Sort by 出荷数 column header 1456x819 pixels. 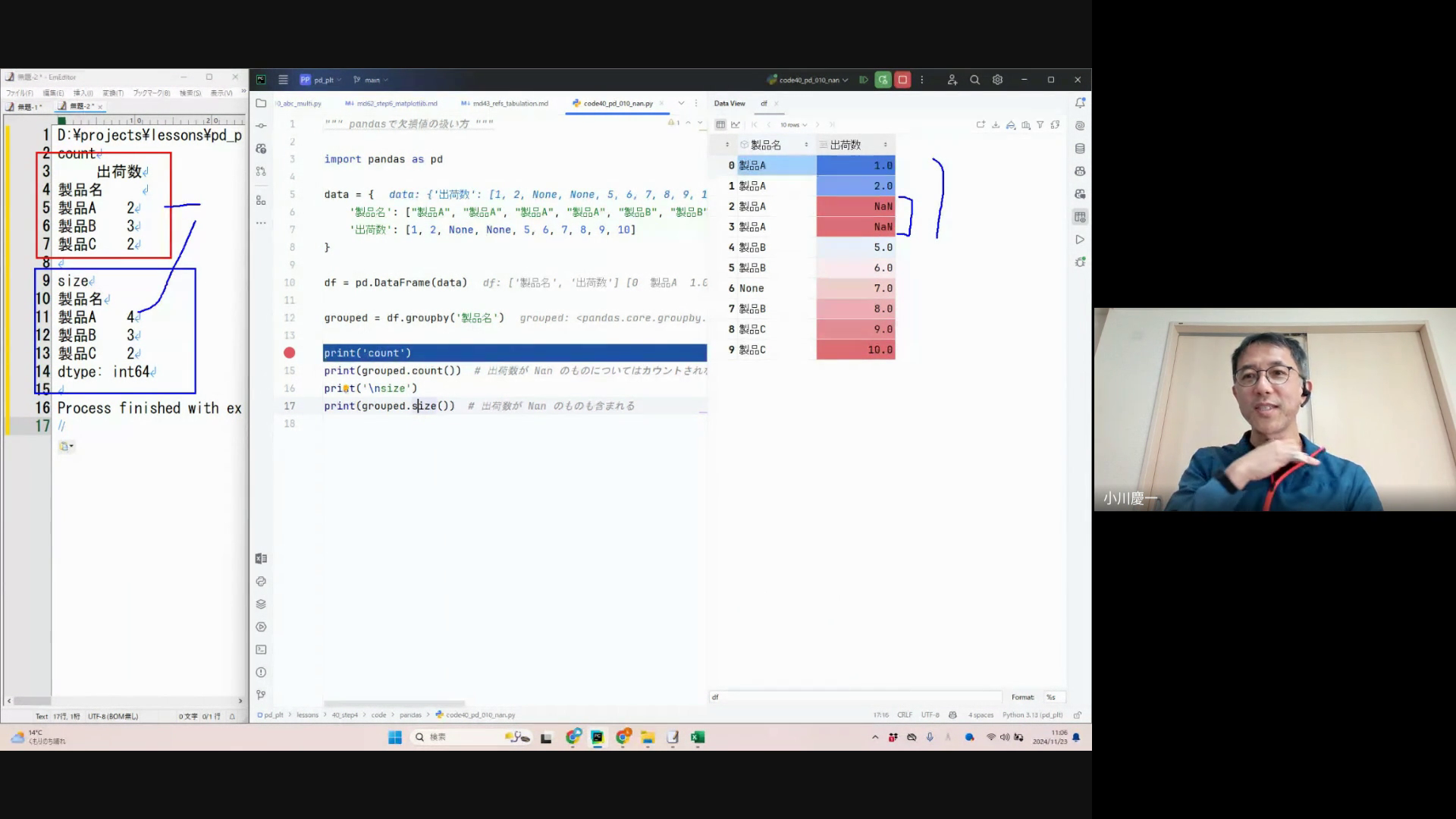846,145
